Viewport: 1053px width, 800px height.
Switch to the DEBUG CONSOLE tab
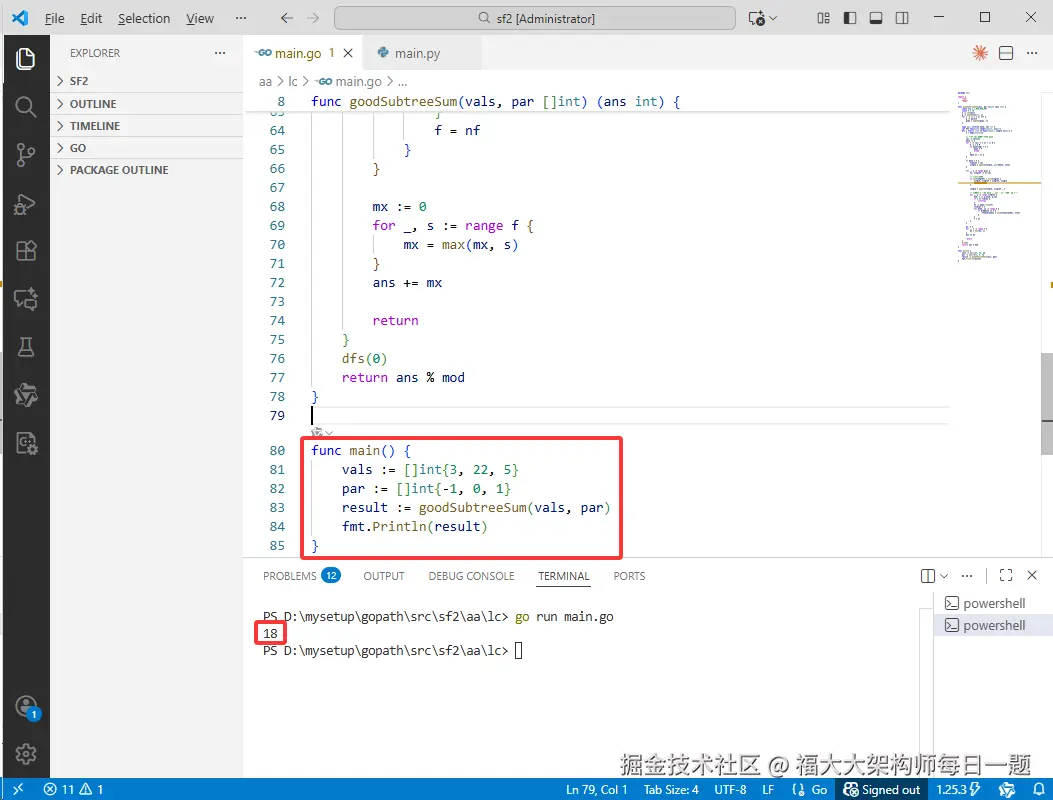point(471,576)
